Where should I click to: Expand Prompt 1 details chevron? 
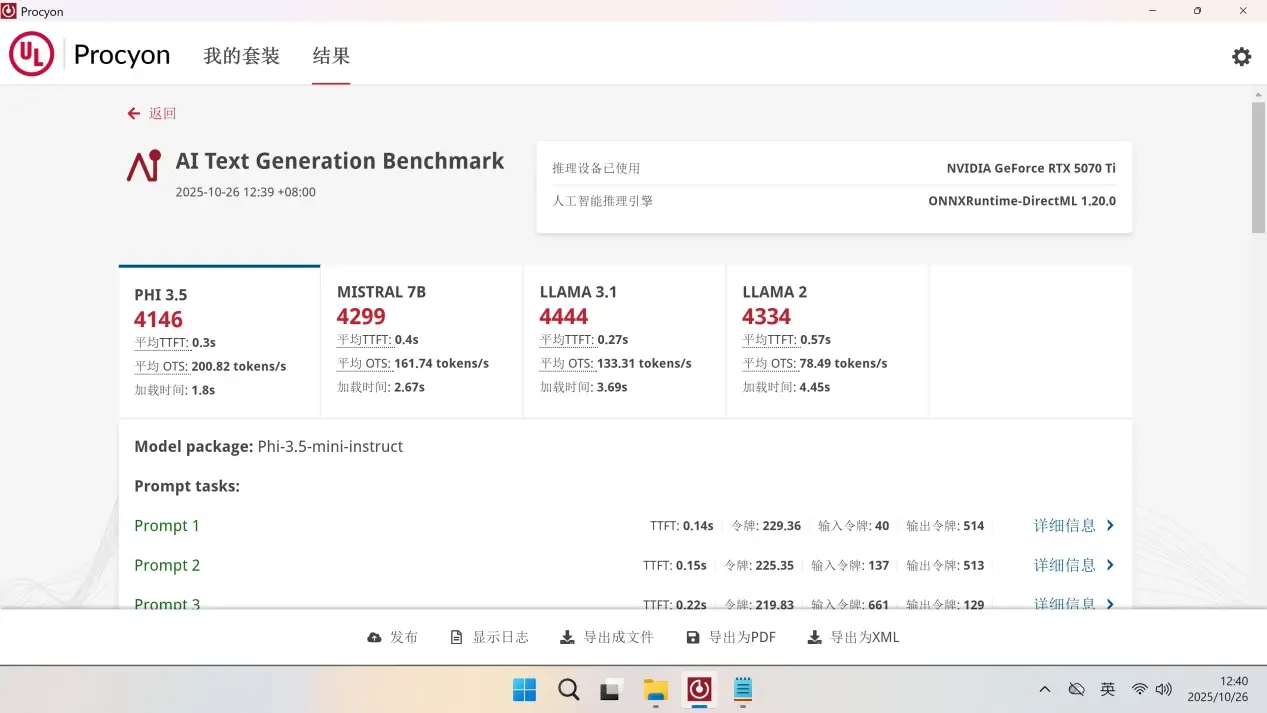1110,525
